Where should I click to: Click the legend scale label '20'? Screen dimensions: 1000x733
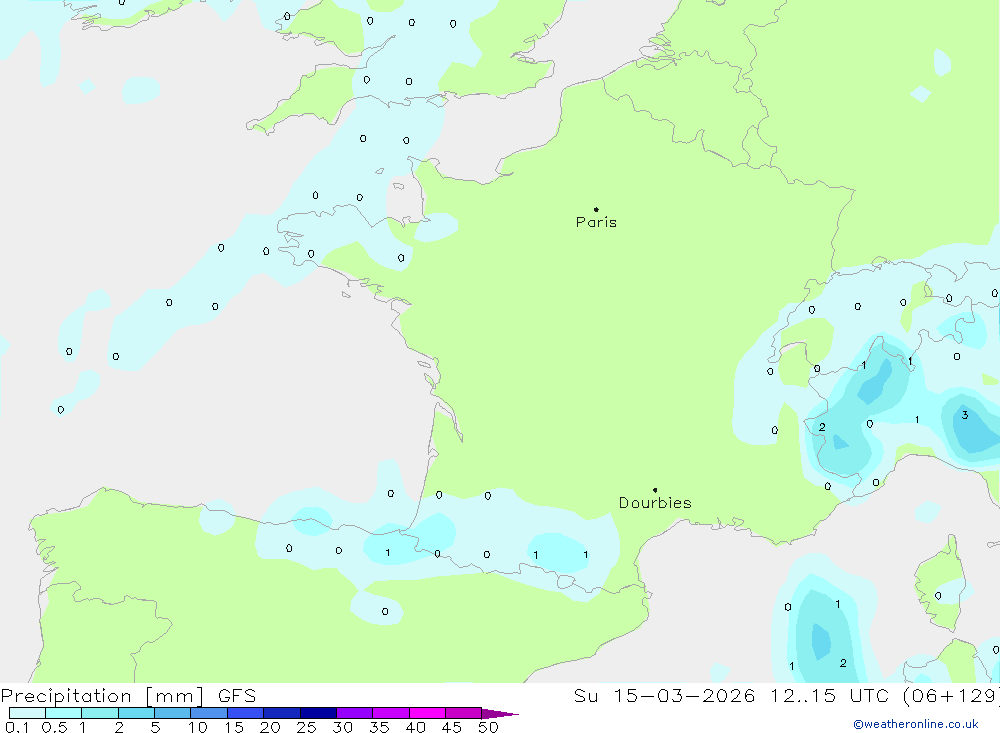point(270,727)
